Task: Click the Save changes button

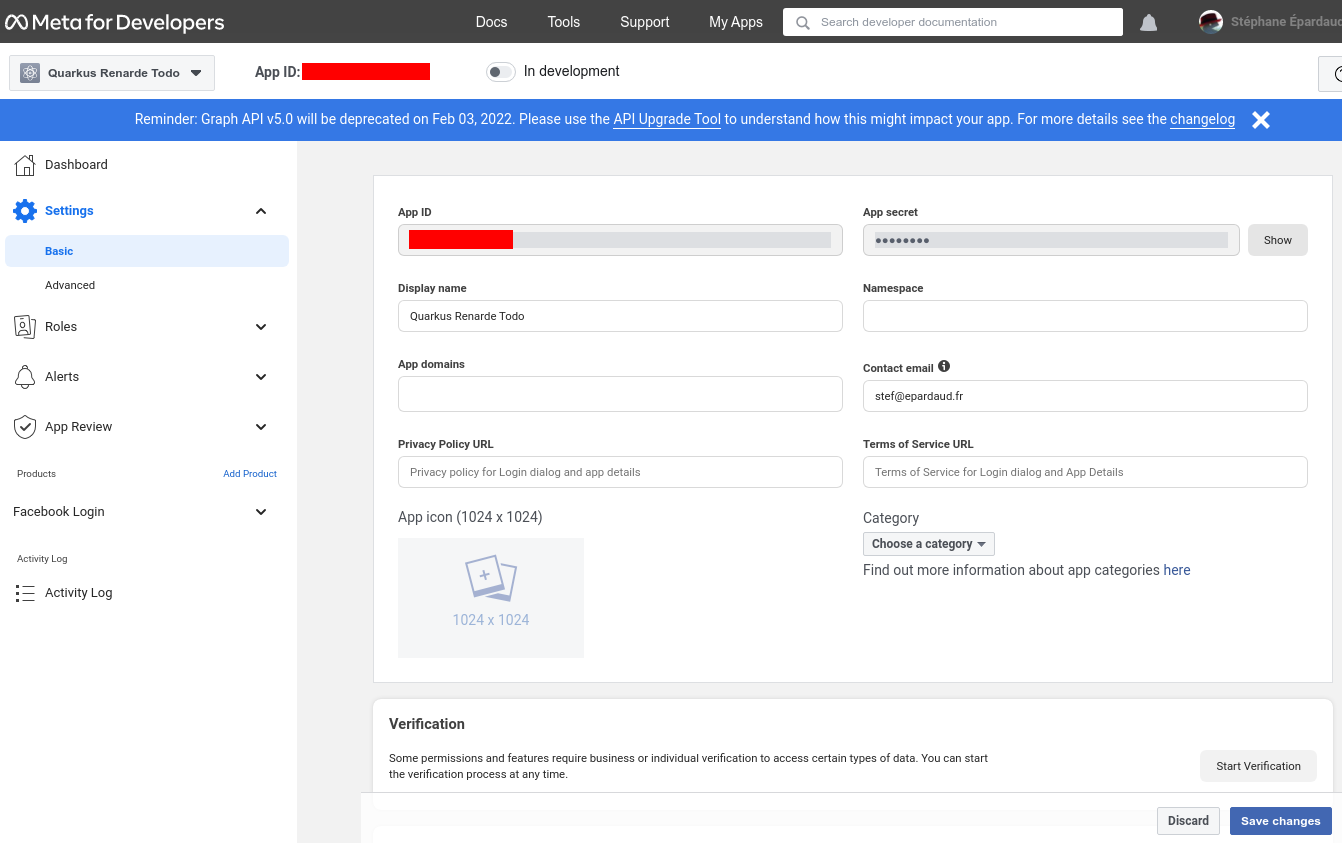Action: [x=1280, y=821]
